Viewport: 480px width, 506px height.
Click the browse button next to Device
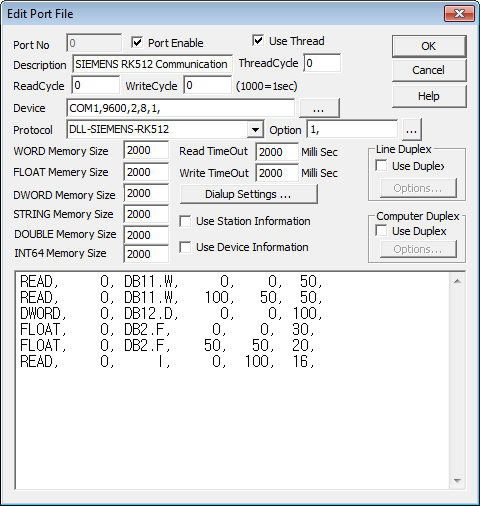point(319,108)
